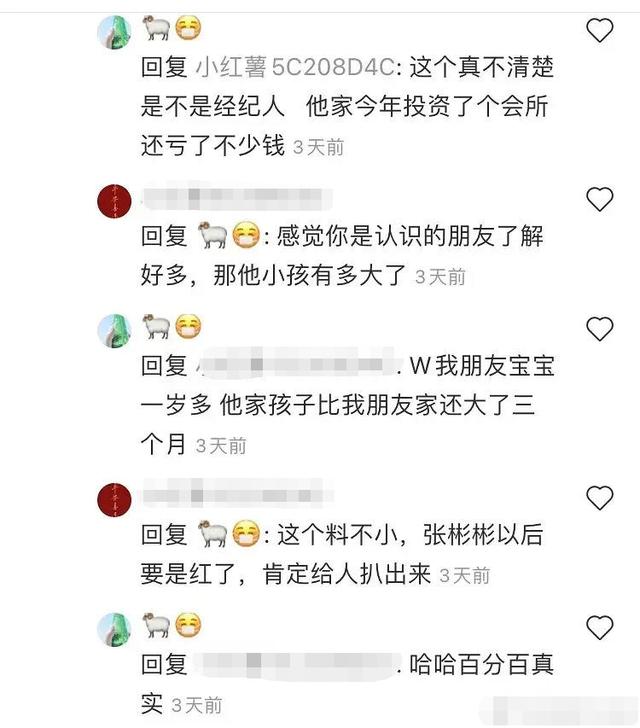Reply to comment text 肯定给人扒出来
The image size is (640, 728).
click(x=347, y=574)
